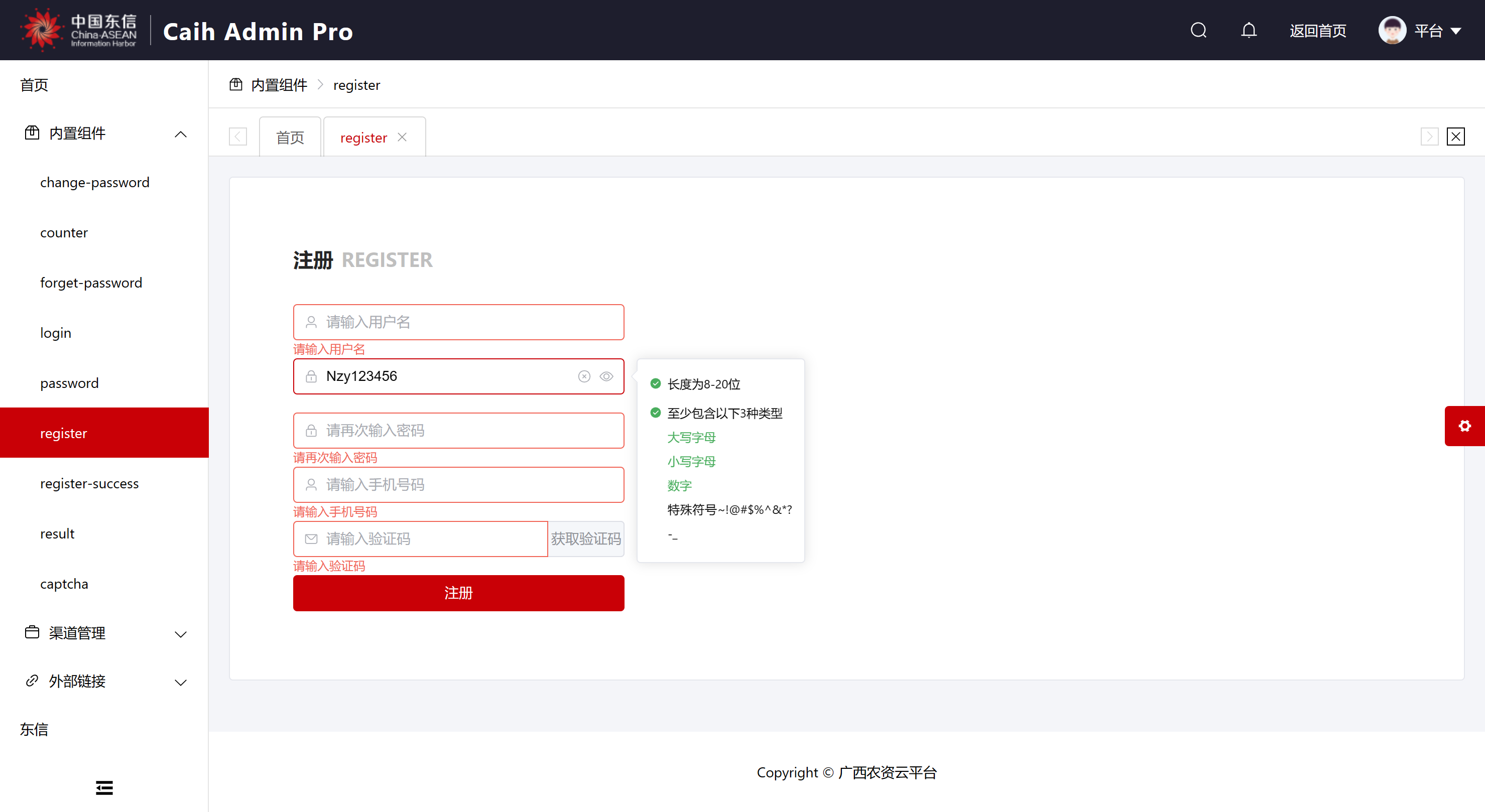The height and width of the screenshot is (812, 1485).
Task: Click the red 注册 submit button
Action: 458,593
